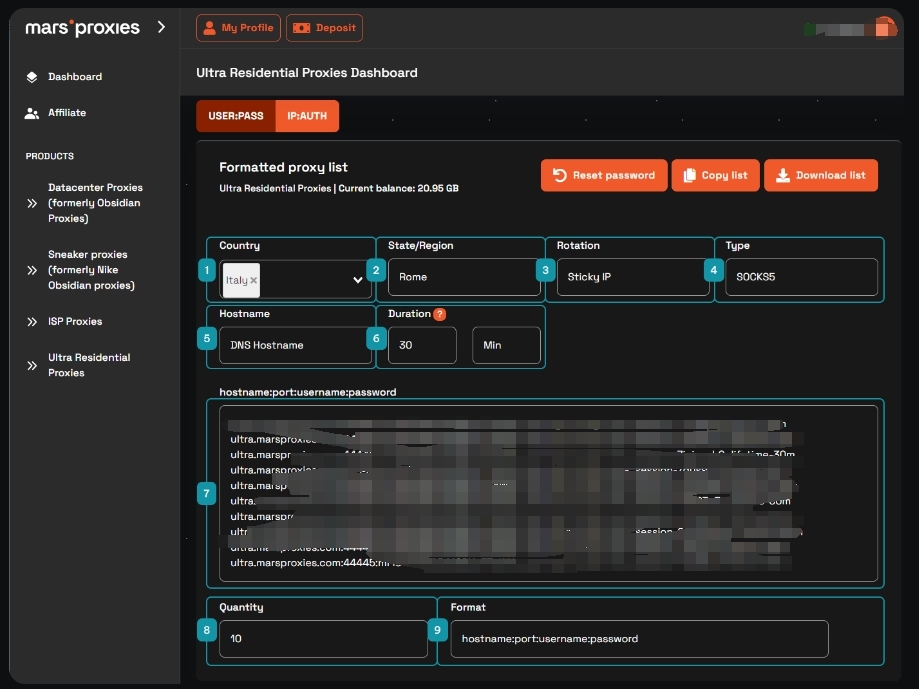Open the State/Region dropdown showing Rome
Screen dimensions: 919x689
point(464,277)
